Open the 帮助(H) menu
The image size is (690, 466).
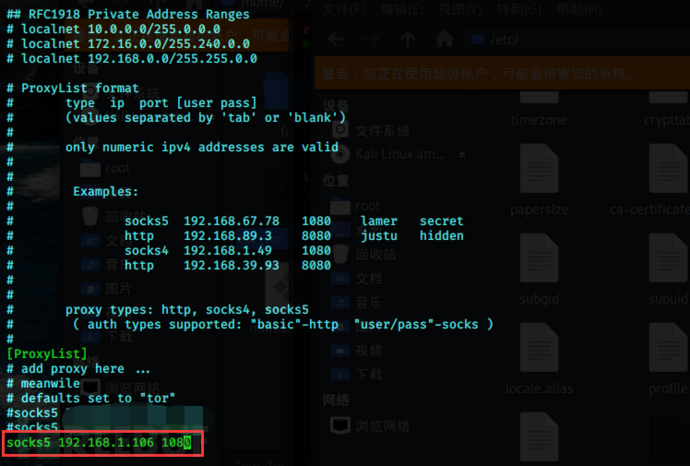point(579,9)
